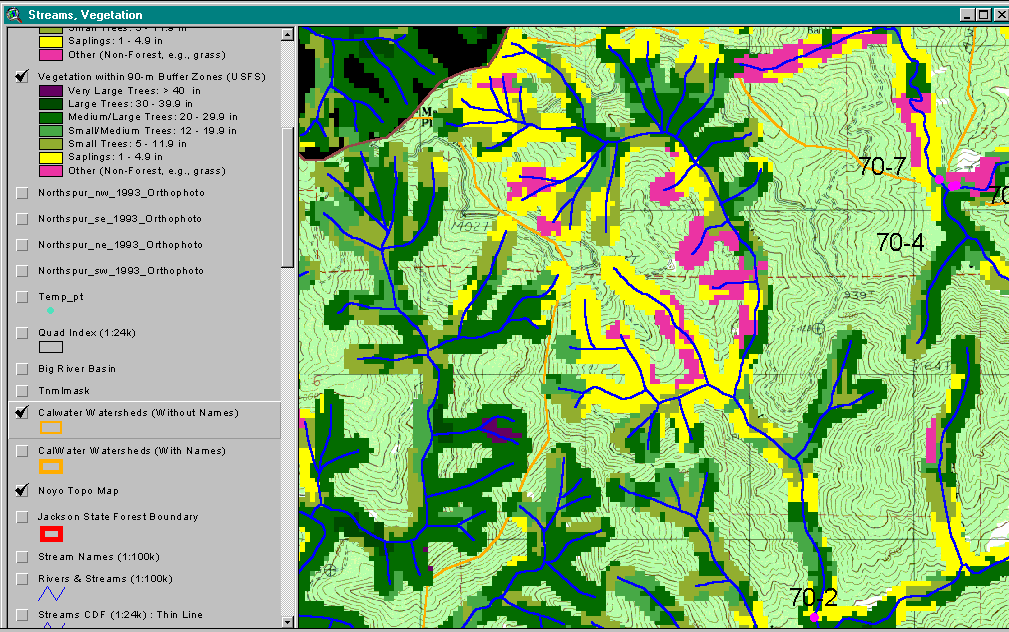Enable the Northspur_ne_1993_Orthophoto theme checkbox

(x=22, y=245)
